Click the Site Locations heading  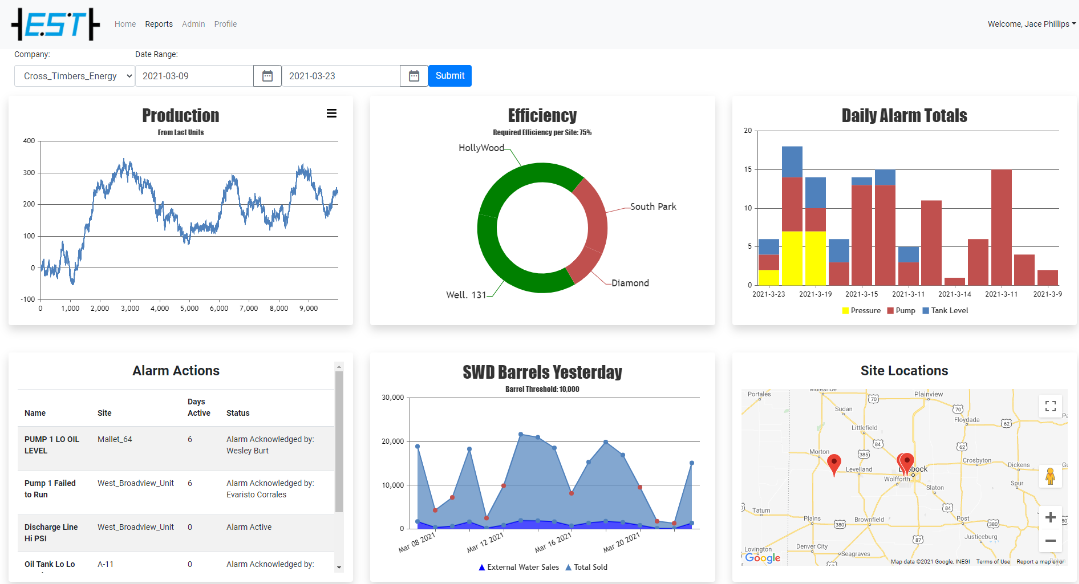pyautogui.click(x=904, y=371)
